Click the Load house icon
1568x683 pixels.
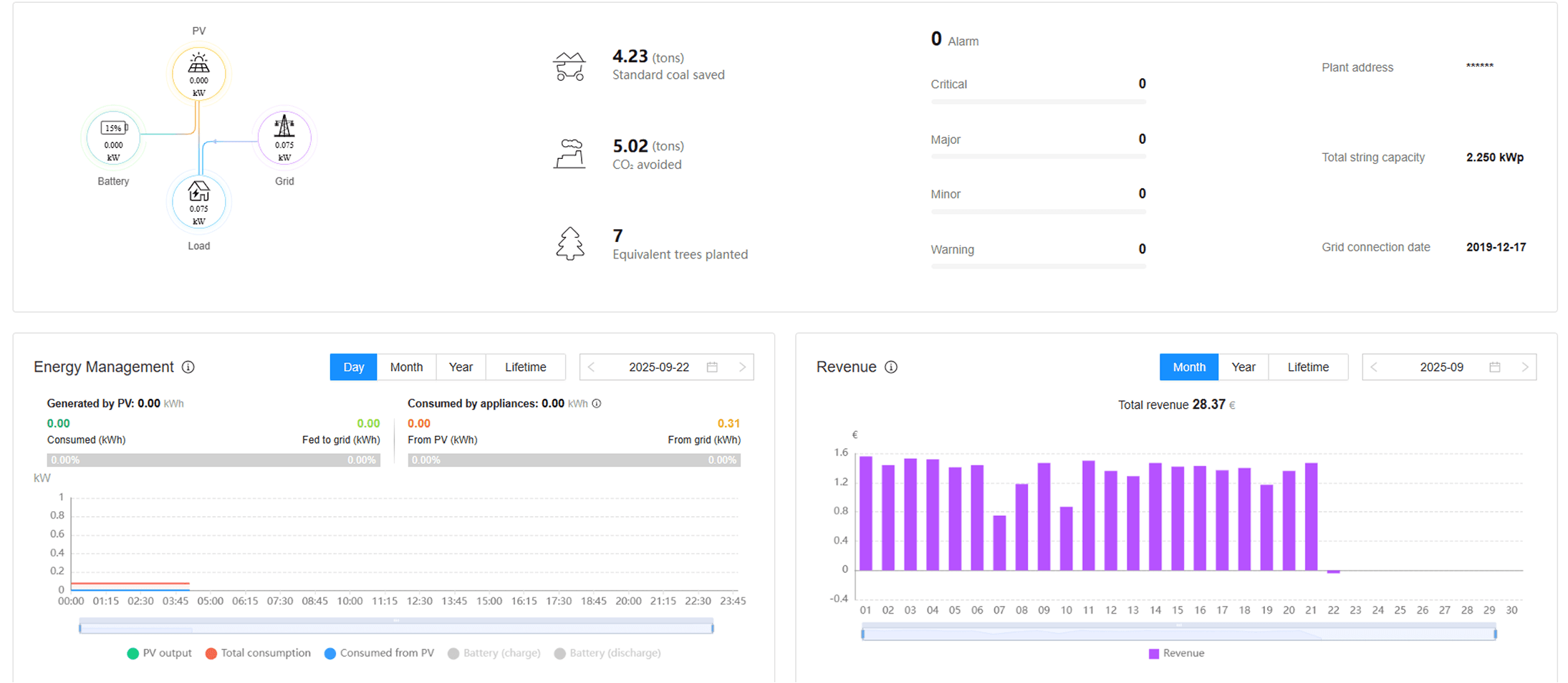point(198,191)
